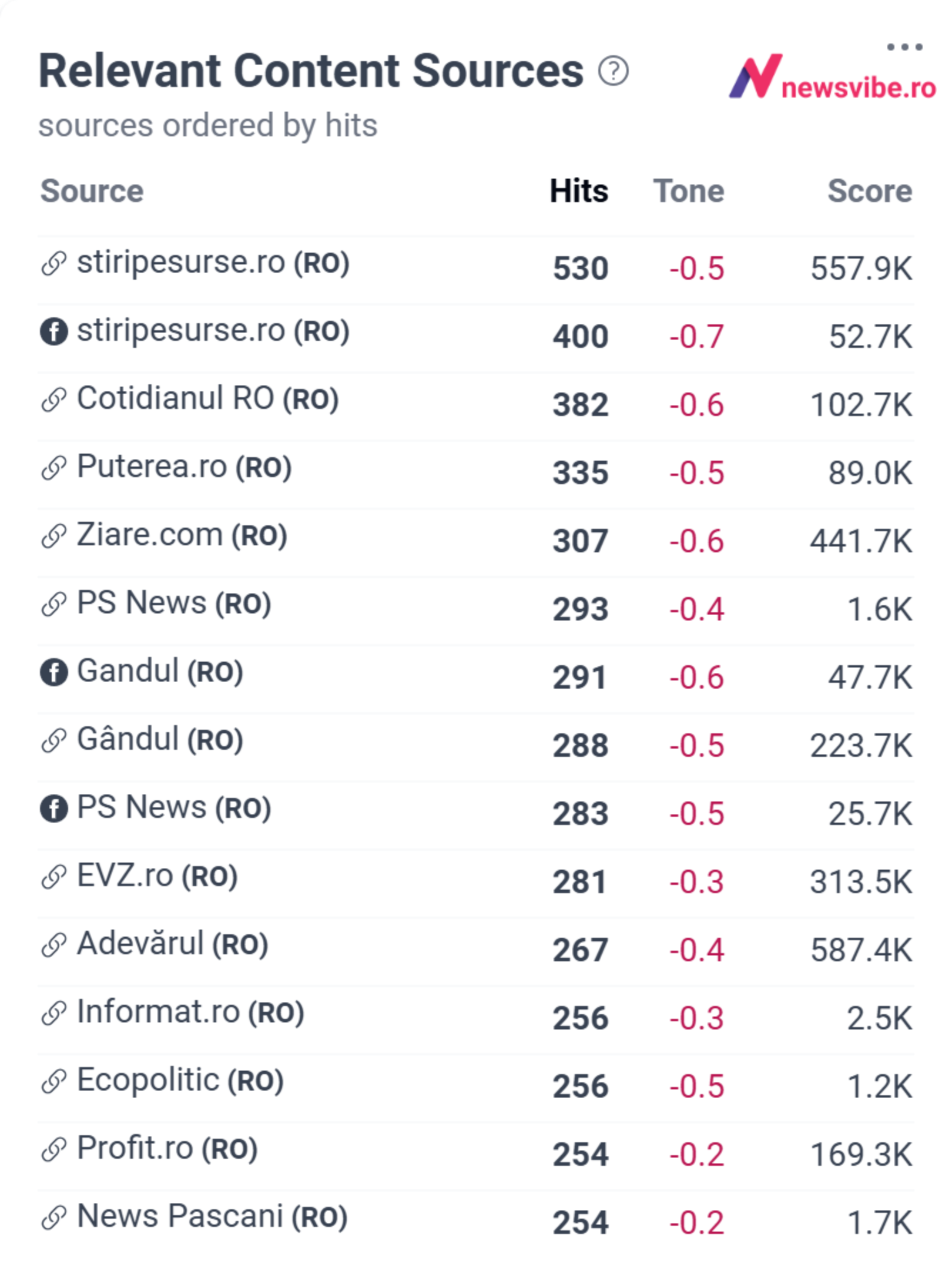
Task: Click link icon next to Ziare.com
Action: point(54,536)
